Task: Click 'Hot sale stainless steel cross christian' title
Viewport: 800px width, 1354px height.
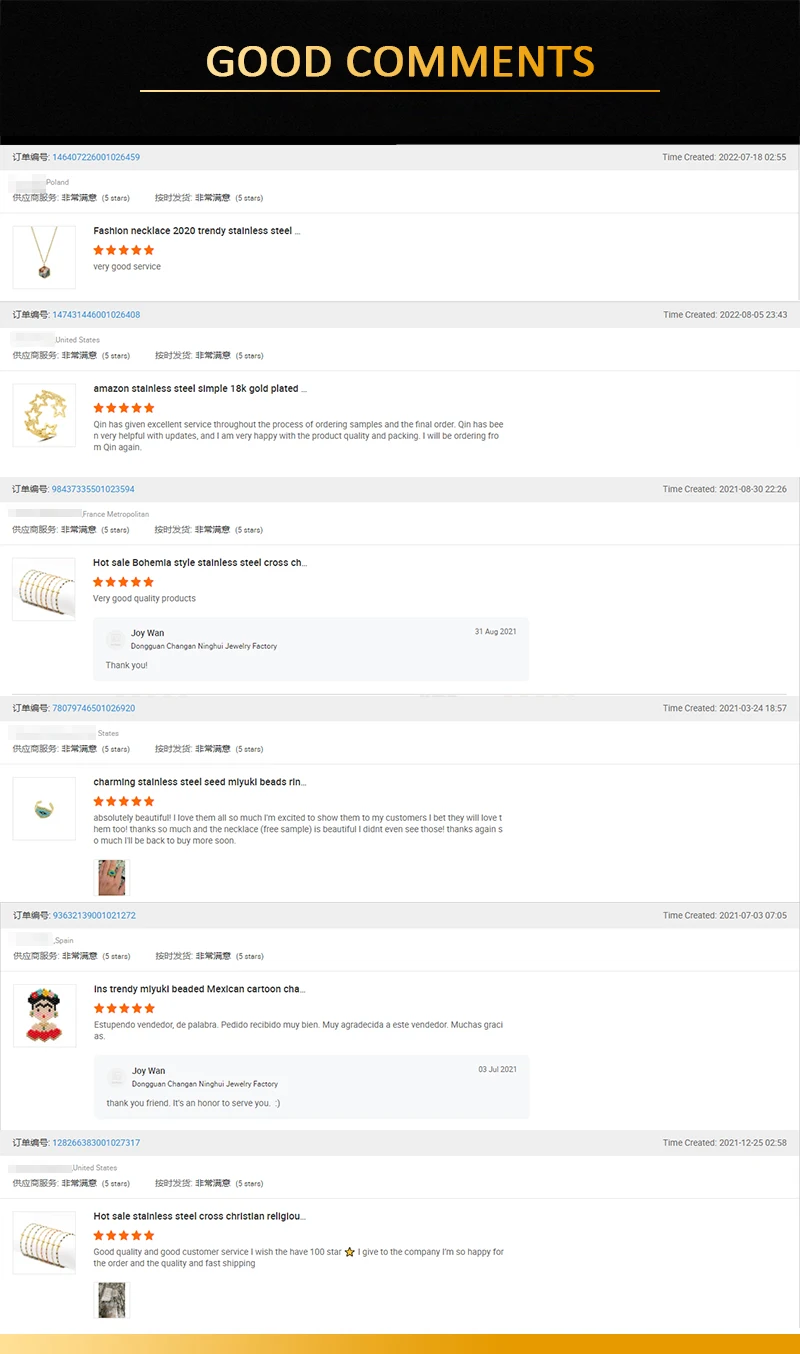Action: point(199,1216)
